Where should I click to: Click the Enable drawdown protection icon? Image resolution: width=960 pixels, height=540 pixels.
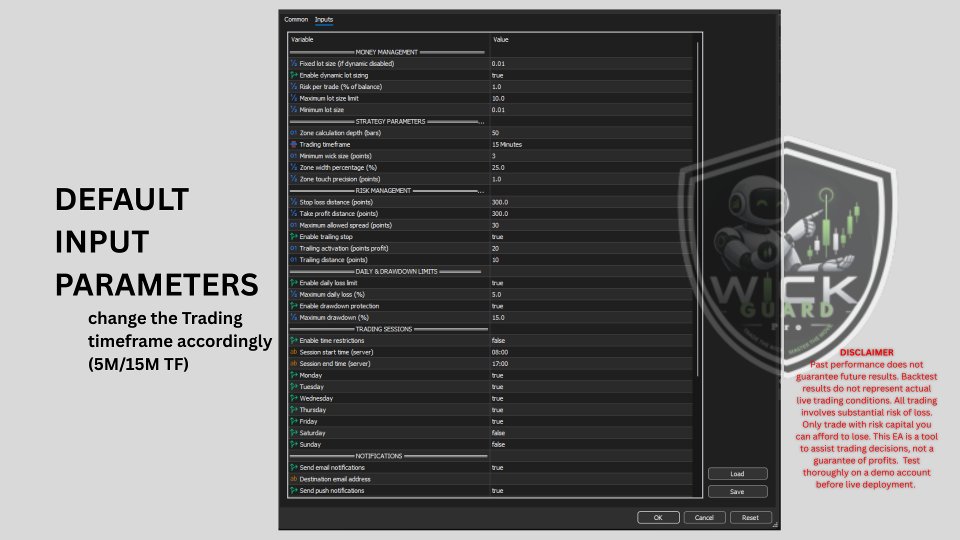[x=294, y=306]
